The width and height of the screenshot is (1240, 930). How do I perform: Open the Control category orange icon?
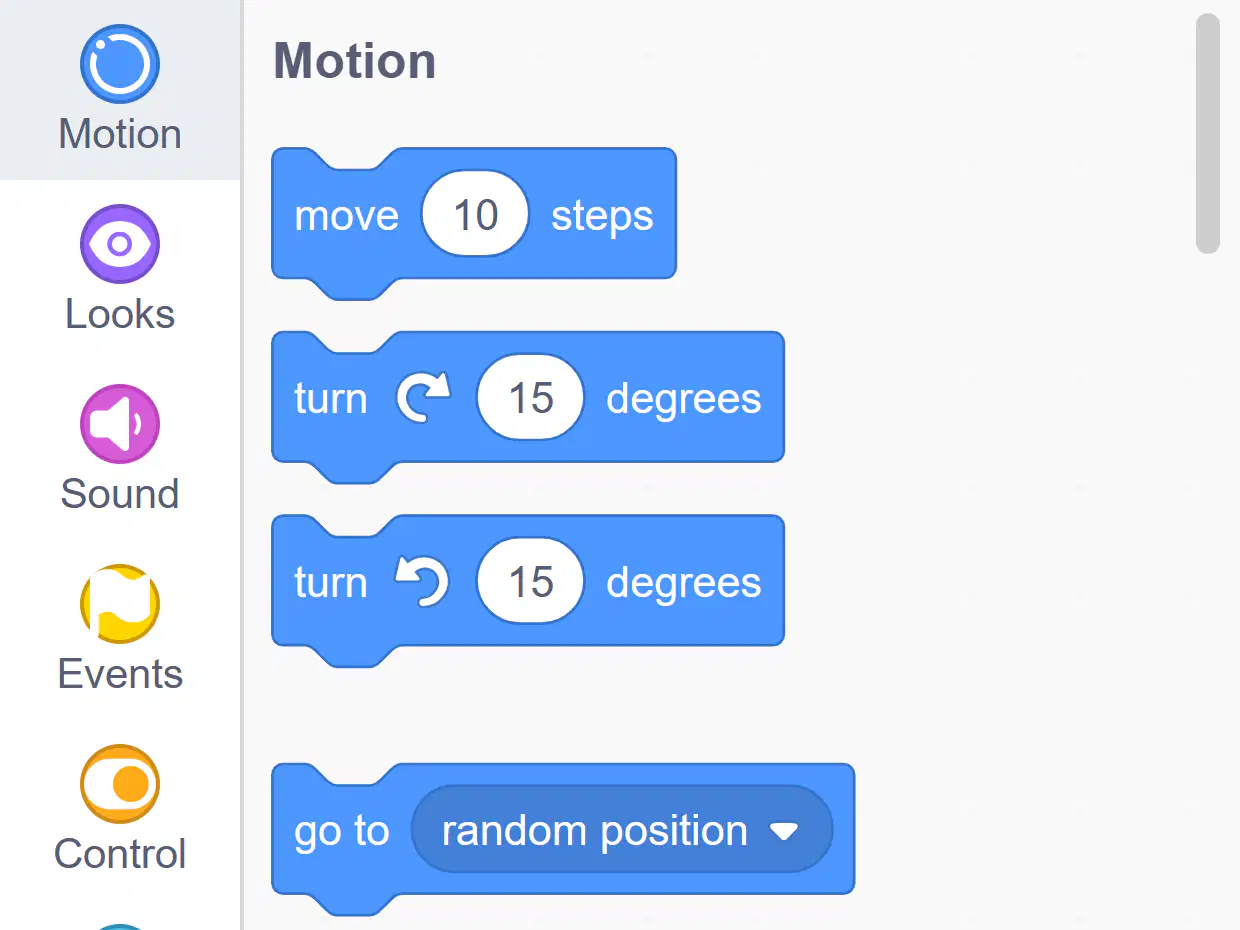120,784
